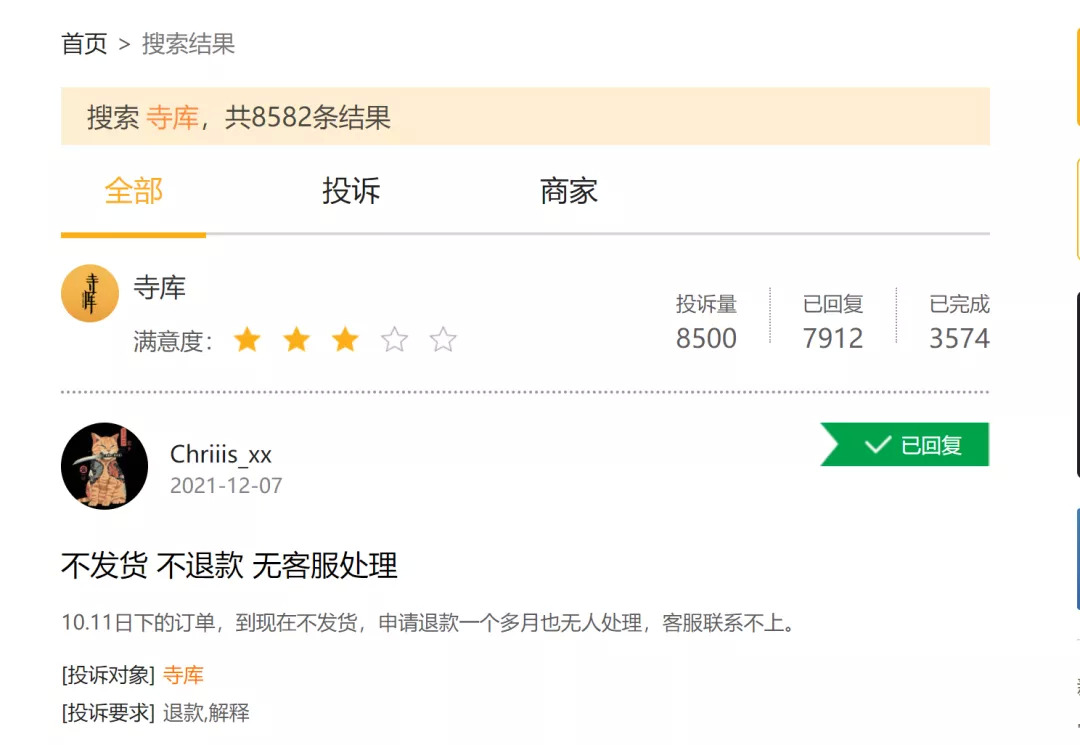Viewport: 1080px width, 745px height.
Task: Open the 寺库 merchant name link
Action: [160, 288]
